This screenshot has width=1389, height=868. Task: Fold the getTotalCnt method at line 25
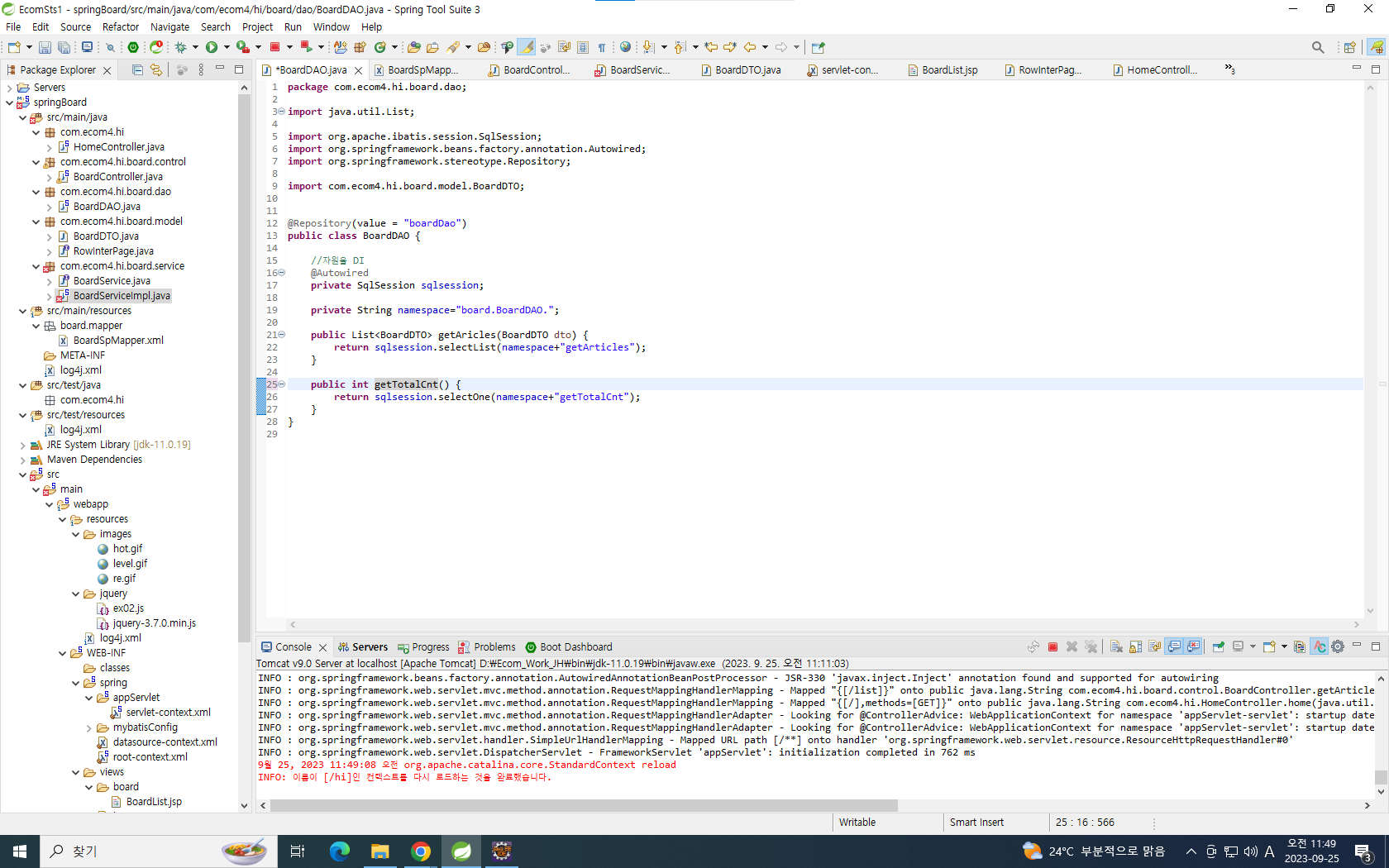pos(281,384)
